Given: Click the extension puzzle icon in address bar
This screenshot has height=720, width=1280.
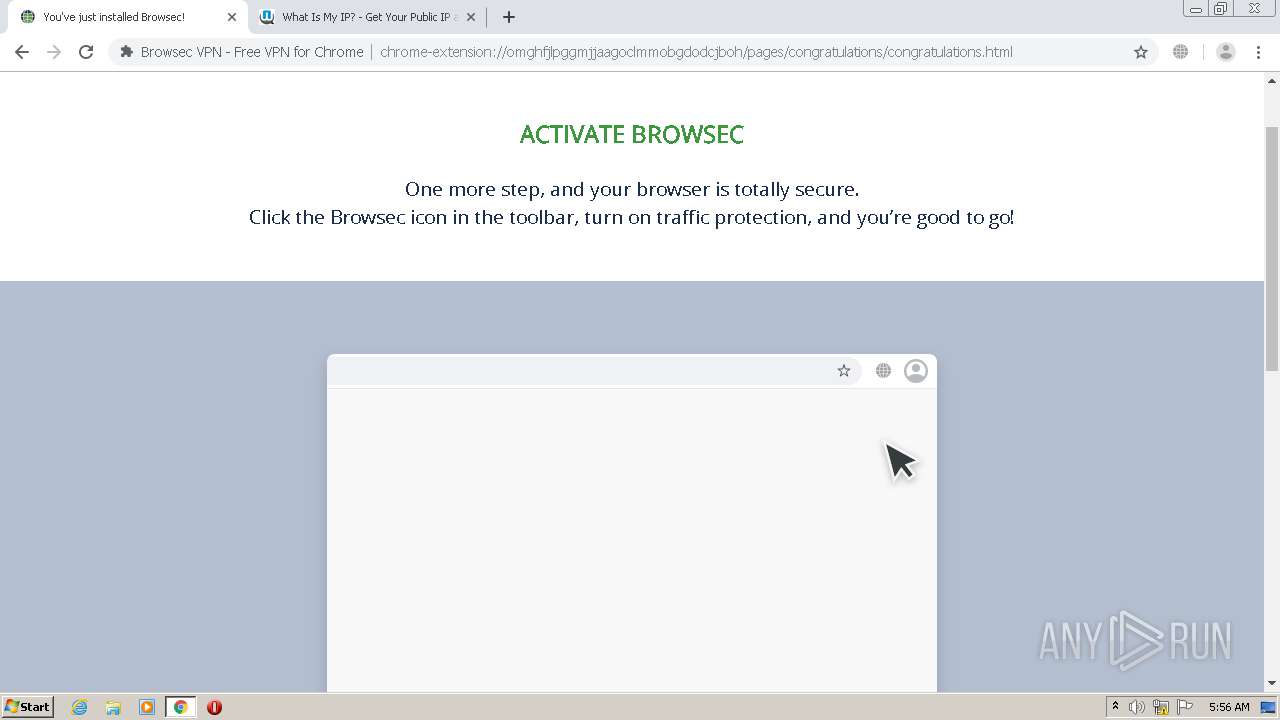Looking at the screenshot, I should pos(126,52).
